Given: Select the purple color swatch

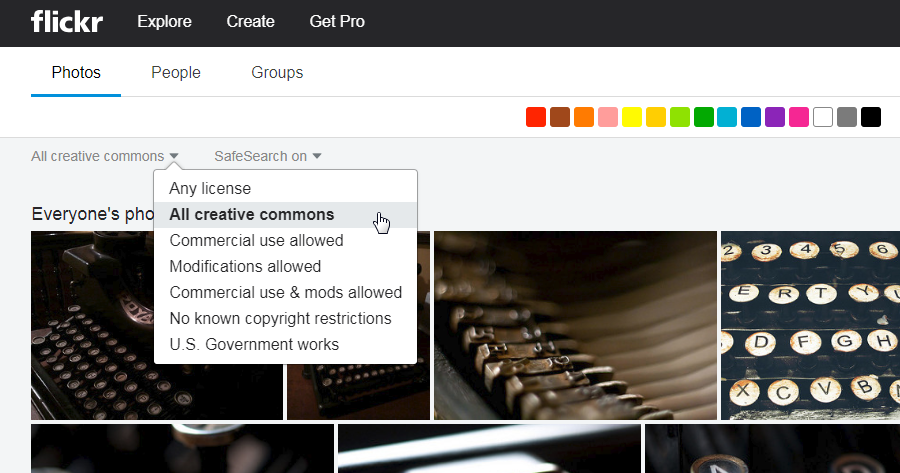Looking at the screenshot, I should [x=775, y=117].
